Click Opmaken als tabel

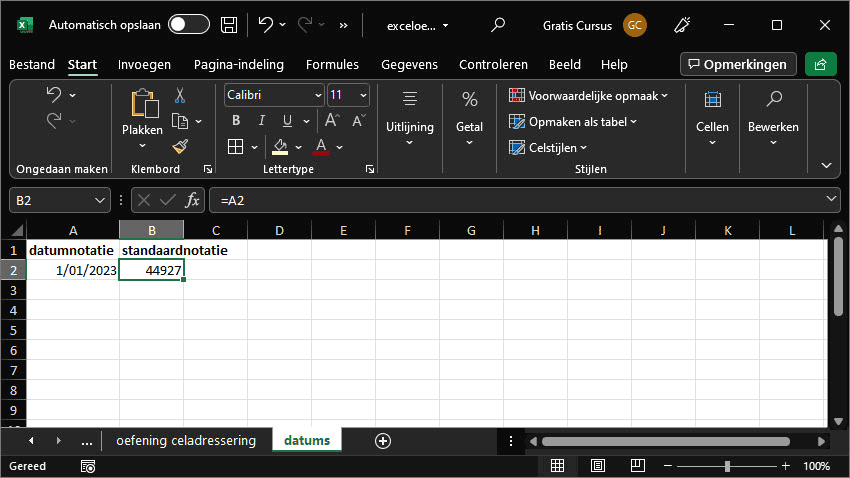(572, 122)
